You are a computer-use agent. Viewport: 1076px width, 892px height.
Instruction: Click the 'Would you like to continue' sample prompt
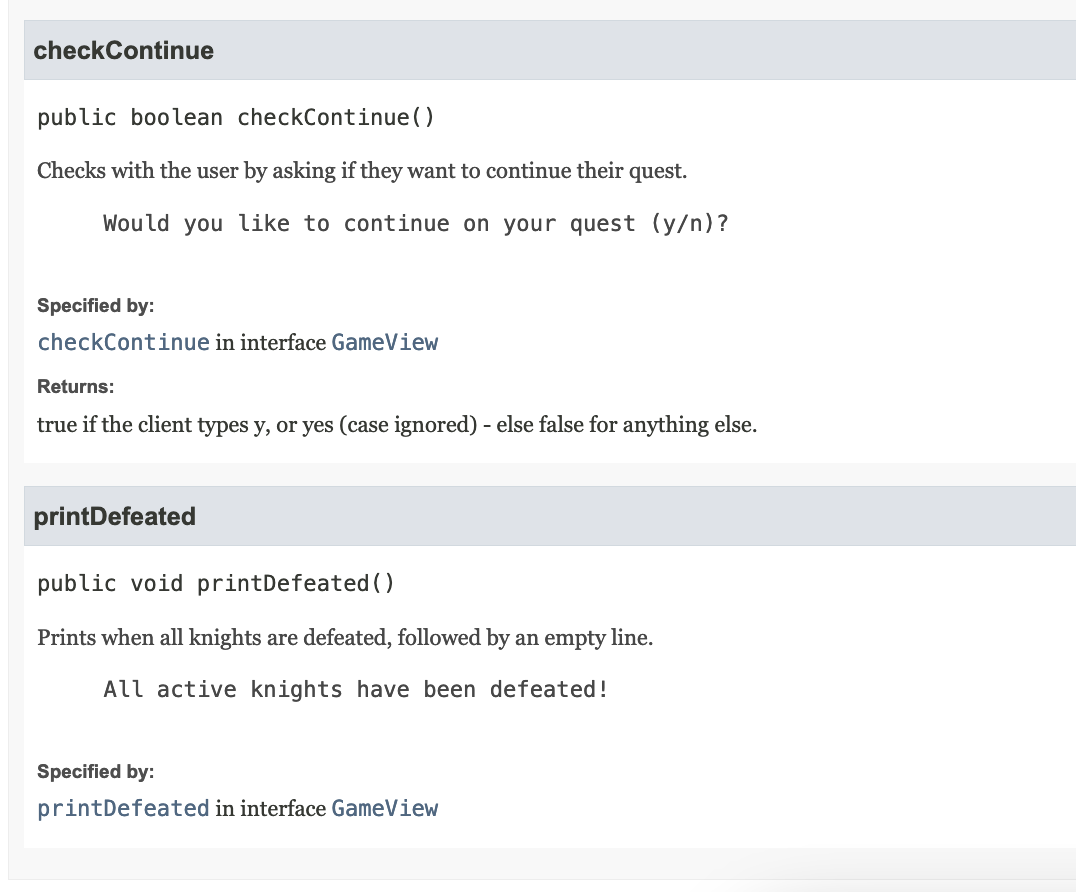click(x=415, y=223)
